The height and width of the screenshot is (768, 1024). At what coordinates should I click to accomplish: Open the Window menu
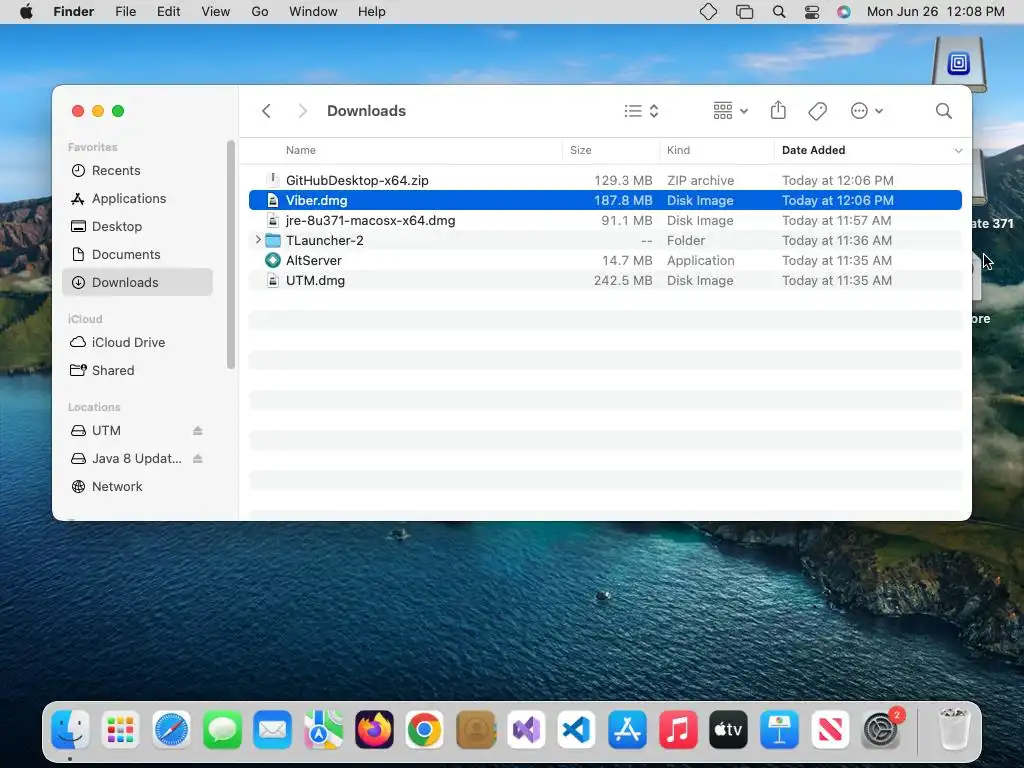tap(313, 12)
